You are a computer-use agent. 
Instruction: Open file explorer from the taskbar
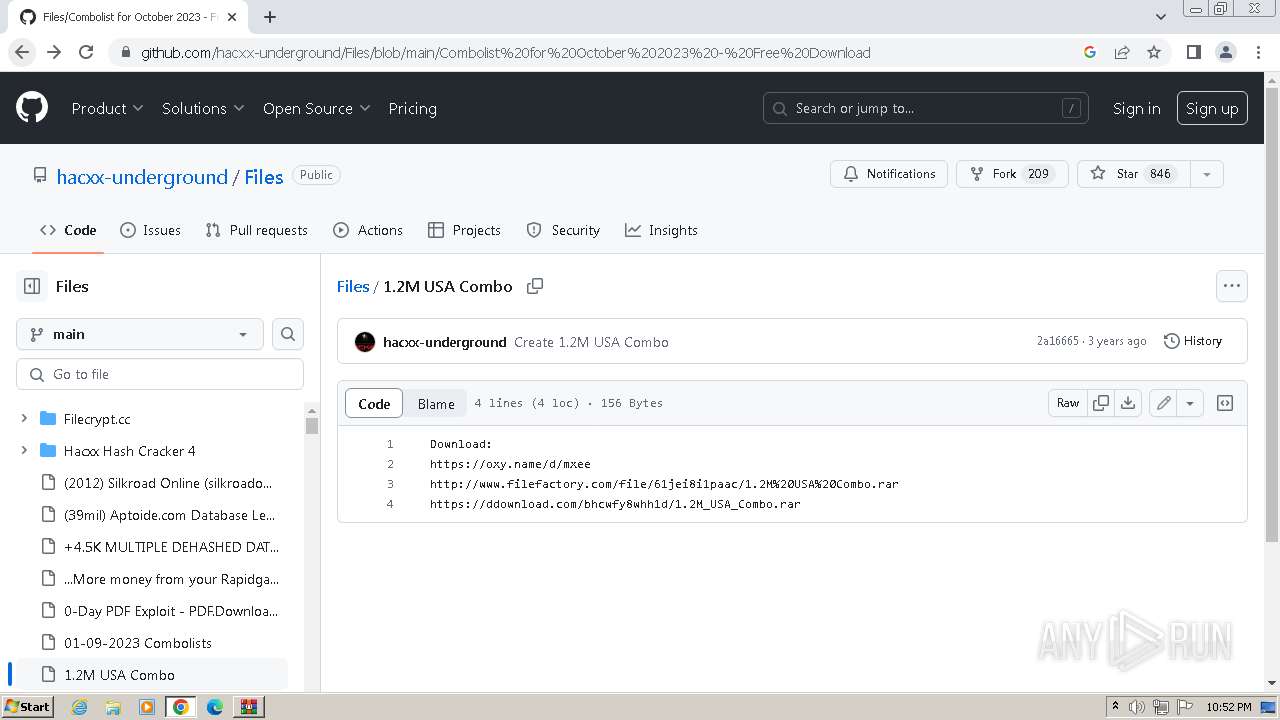pos(113,707)
